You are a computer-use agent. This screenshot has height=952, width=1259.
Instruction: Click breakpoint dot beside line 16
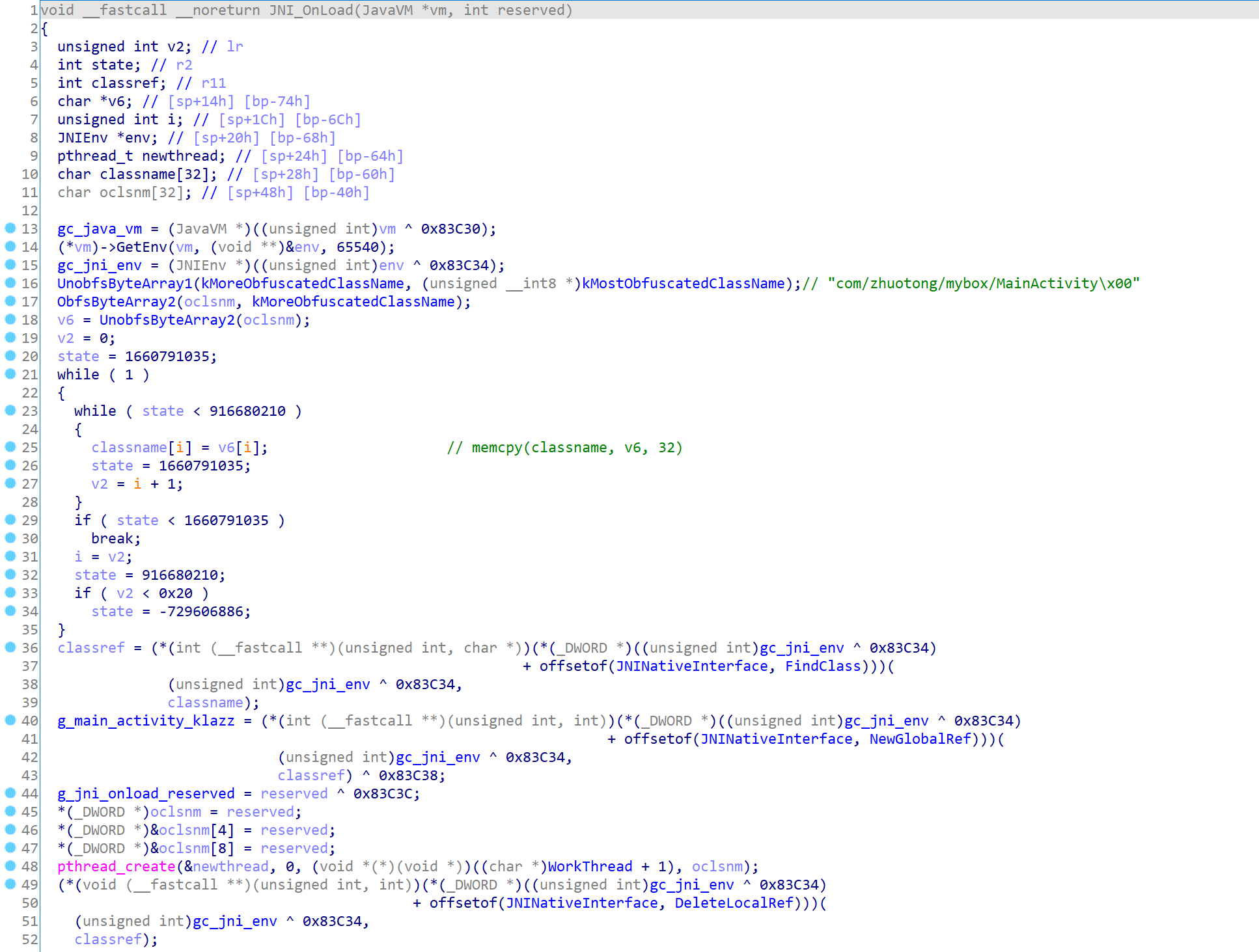[x=10, y=282]
